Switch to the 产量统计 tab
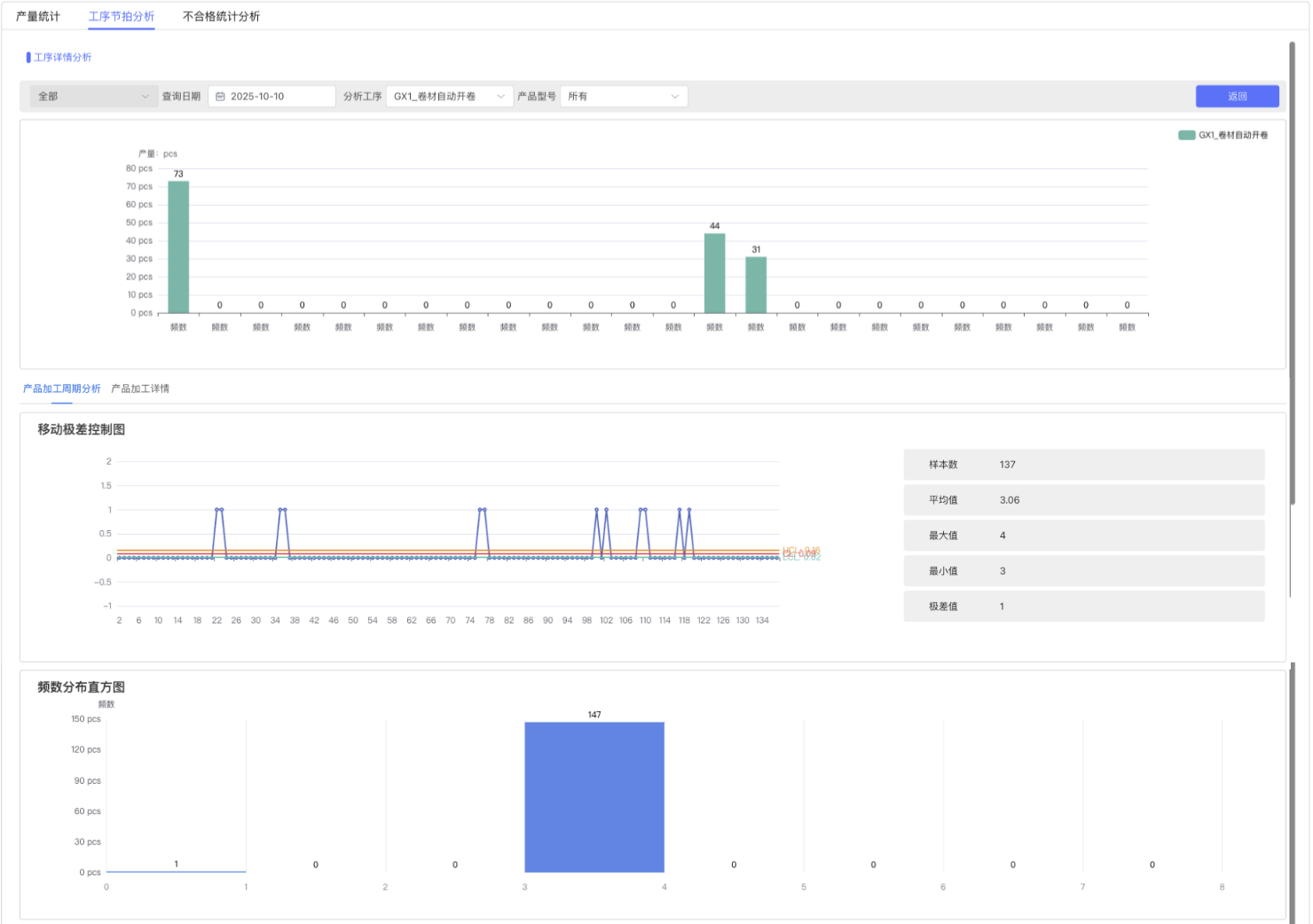Image resolution: width=1313 pixels, height=924 pixels. 38,16
